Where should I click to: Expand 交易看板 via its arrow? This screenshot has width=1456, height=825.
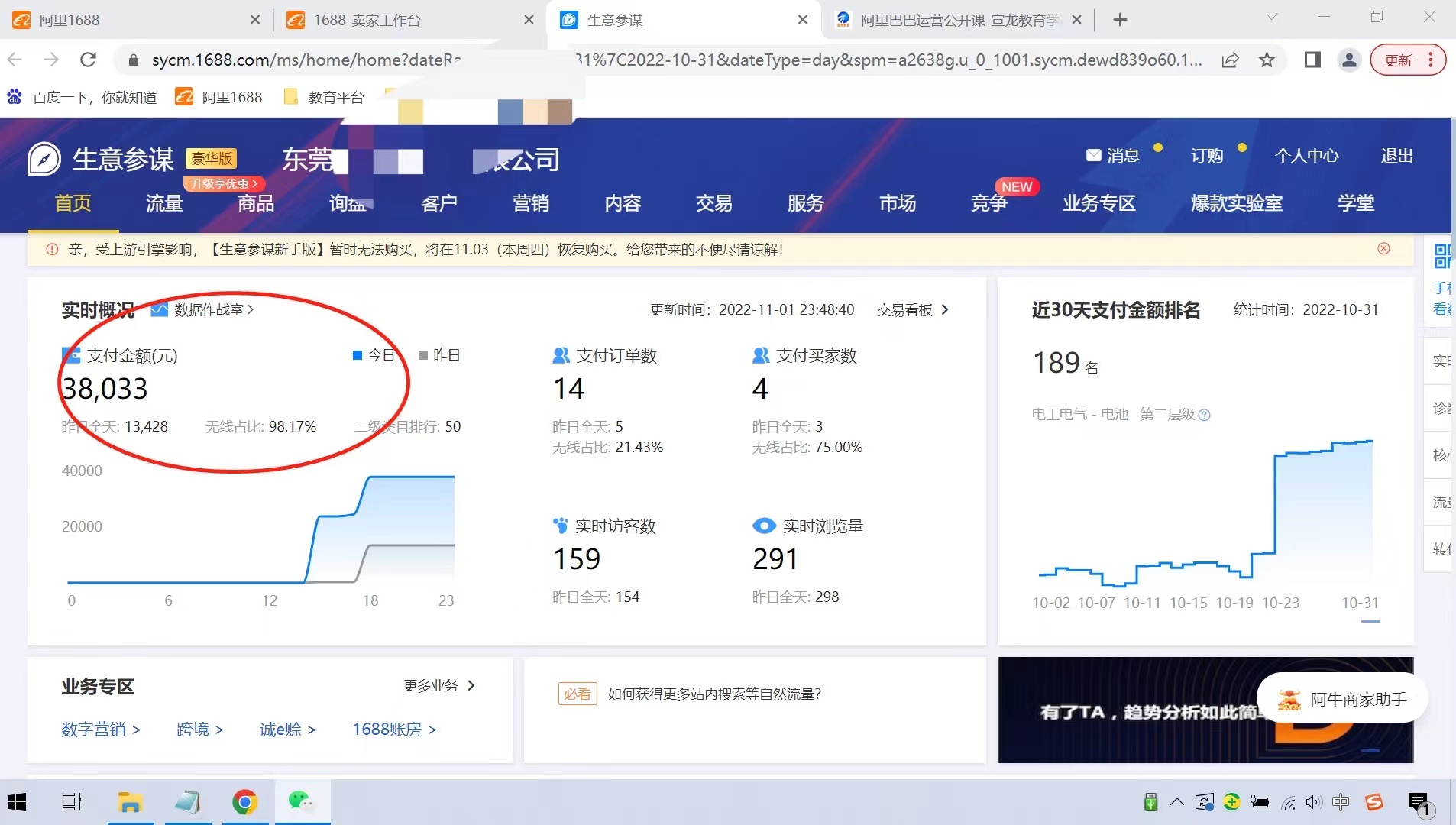click(945, 310)
